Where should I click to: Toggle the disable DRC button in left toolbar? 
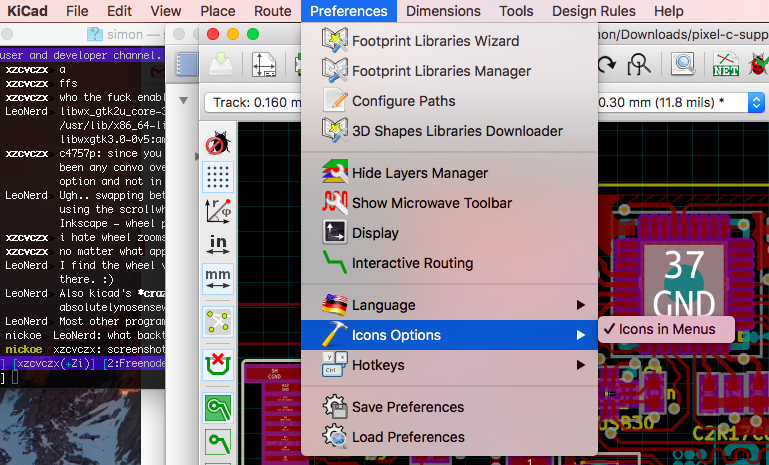217,144
